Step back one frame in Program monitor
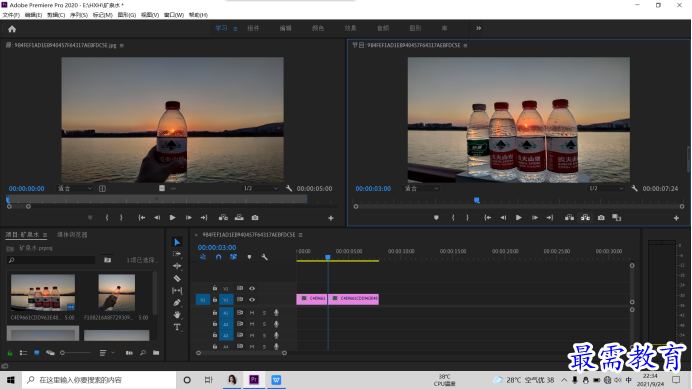The height and width of the screenshot is (389, 692). pos(503,218)
